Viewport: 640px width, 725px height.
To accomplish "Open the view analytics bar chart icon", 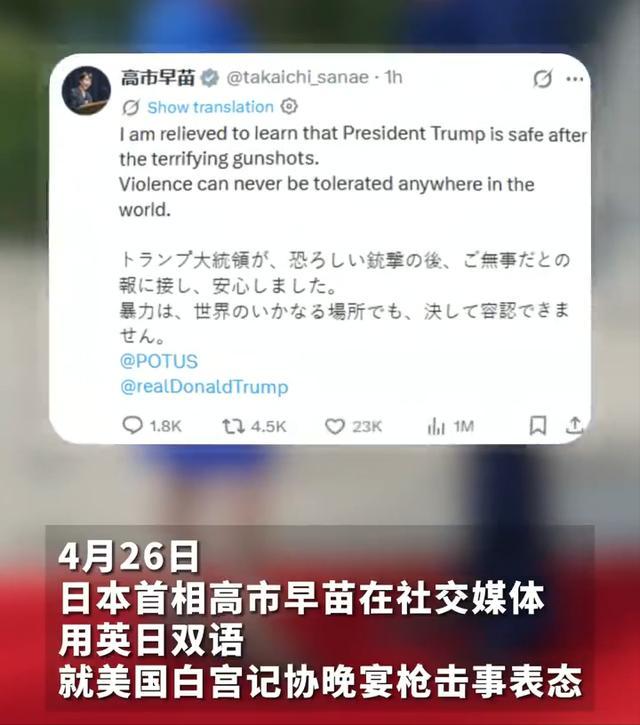I will tap(436, 426).
